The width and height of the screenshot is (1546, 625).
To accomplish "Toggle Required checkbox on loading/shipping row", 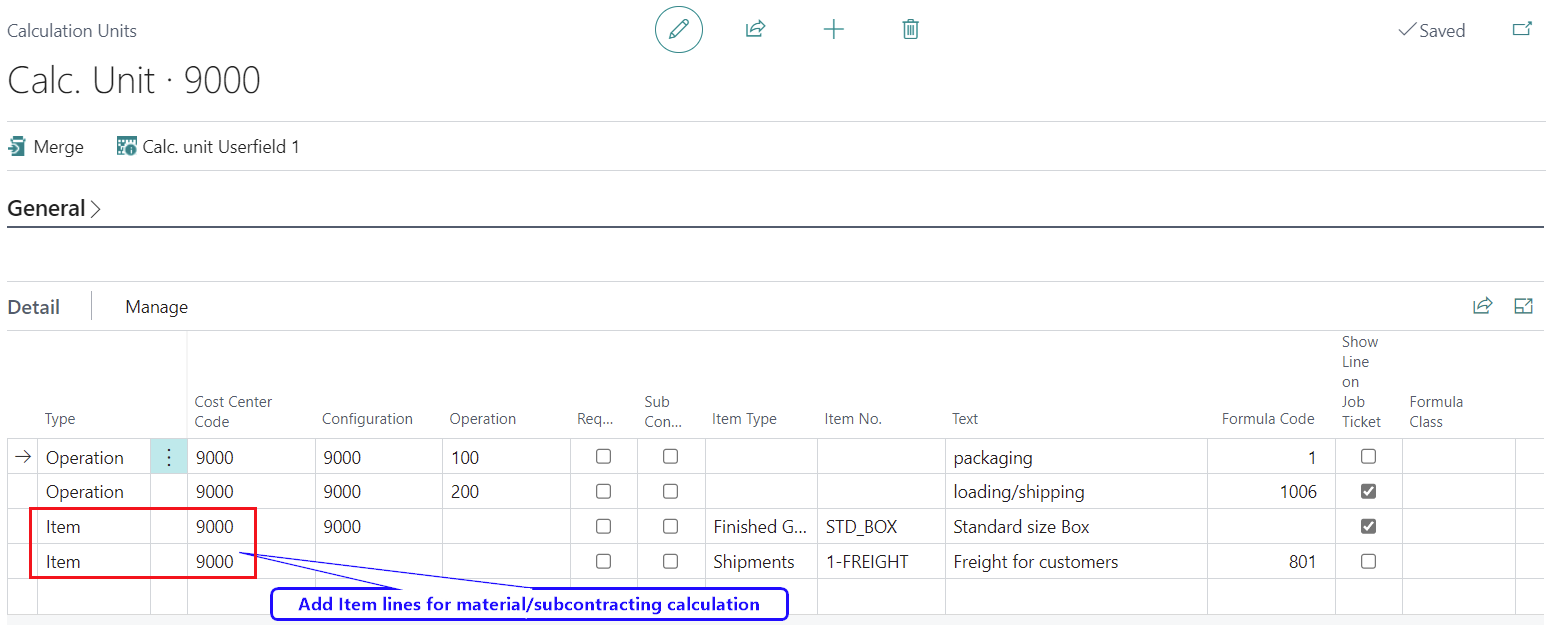I will (x=603, y=491).
